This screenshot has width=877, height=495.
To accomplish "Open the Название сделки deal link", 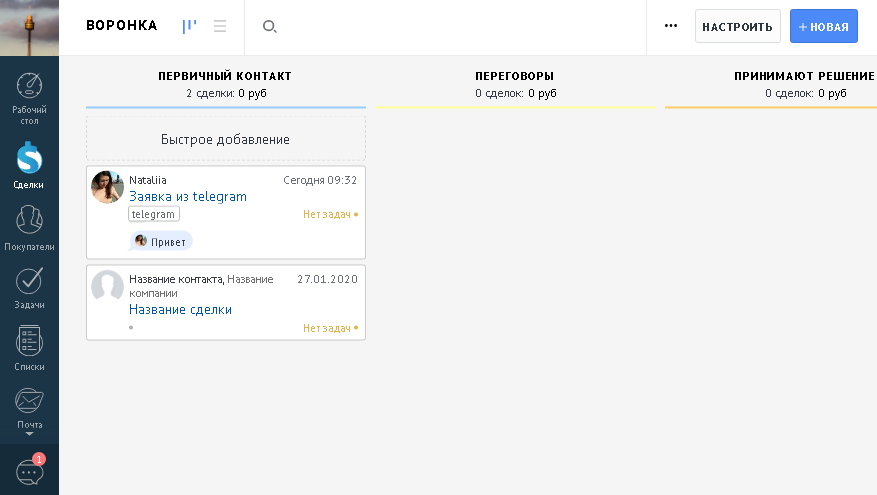I will click(x=180, y=310).
